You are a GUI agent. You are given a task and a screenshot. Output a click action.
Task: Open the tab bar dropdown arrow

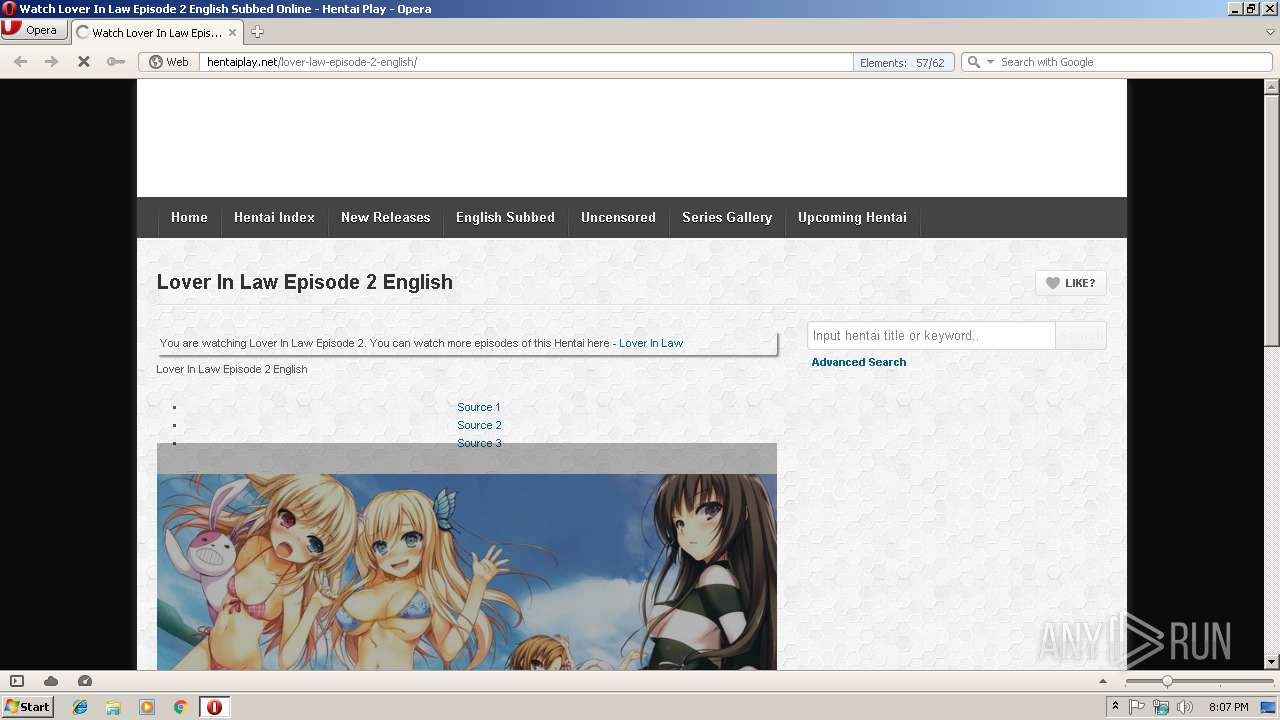(1270, 32)
